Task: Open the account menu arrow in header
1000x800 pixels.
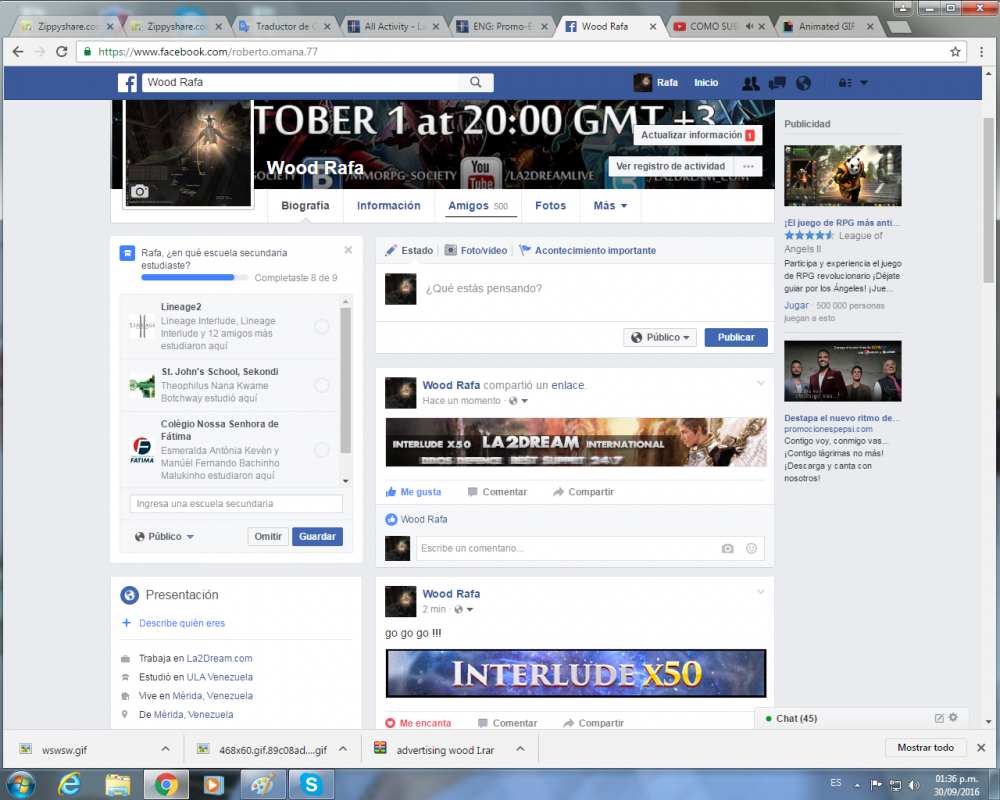Action: [864, 83]
